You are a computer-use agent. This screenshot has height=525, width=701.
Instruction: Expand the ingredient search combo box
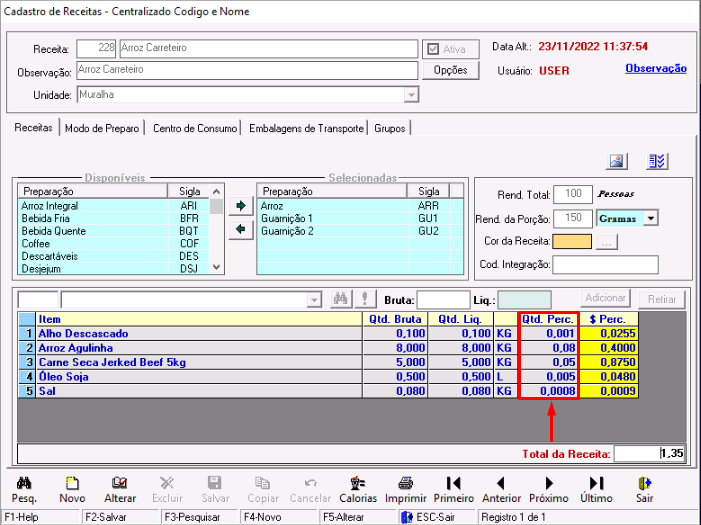(314, 299)
